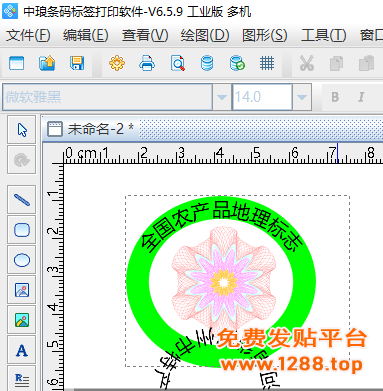Click the printer icon to print
This screenshot has height=391, width=383.
147,63
